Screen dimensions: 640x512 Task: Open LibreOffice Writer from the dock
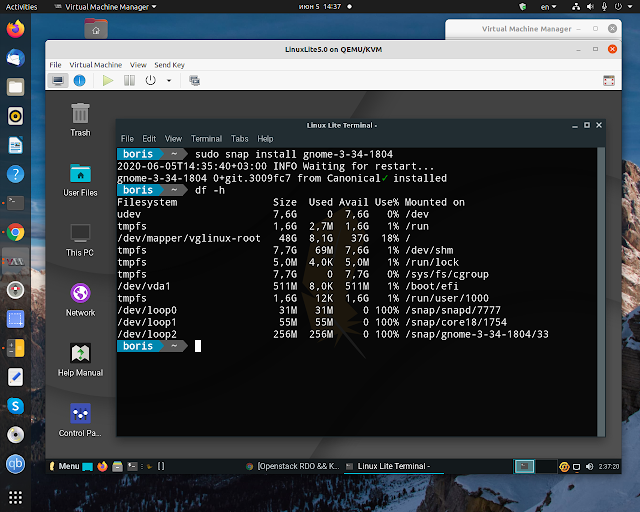(x=16, y=145)
